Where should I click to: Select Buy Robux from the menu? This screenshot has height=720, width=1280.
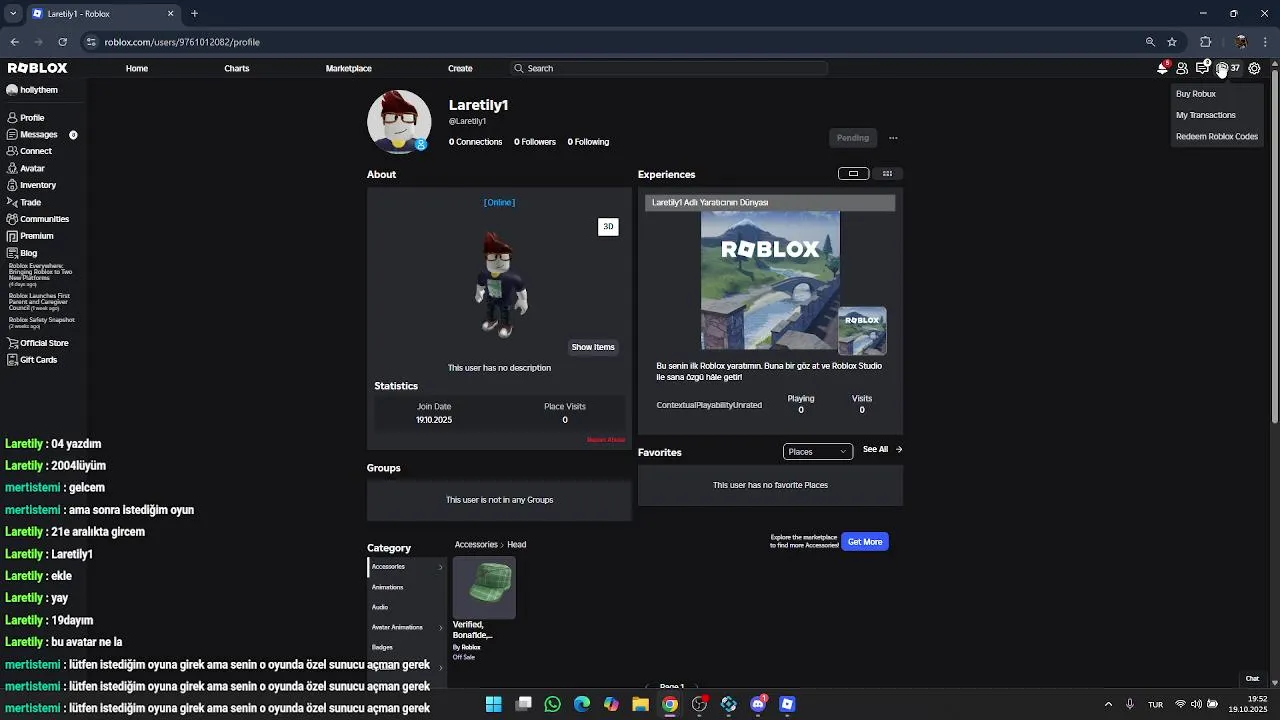[x=1196, y=94]
